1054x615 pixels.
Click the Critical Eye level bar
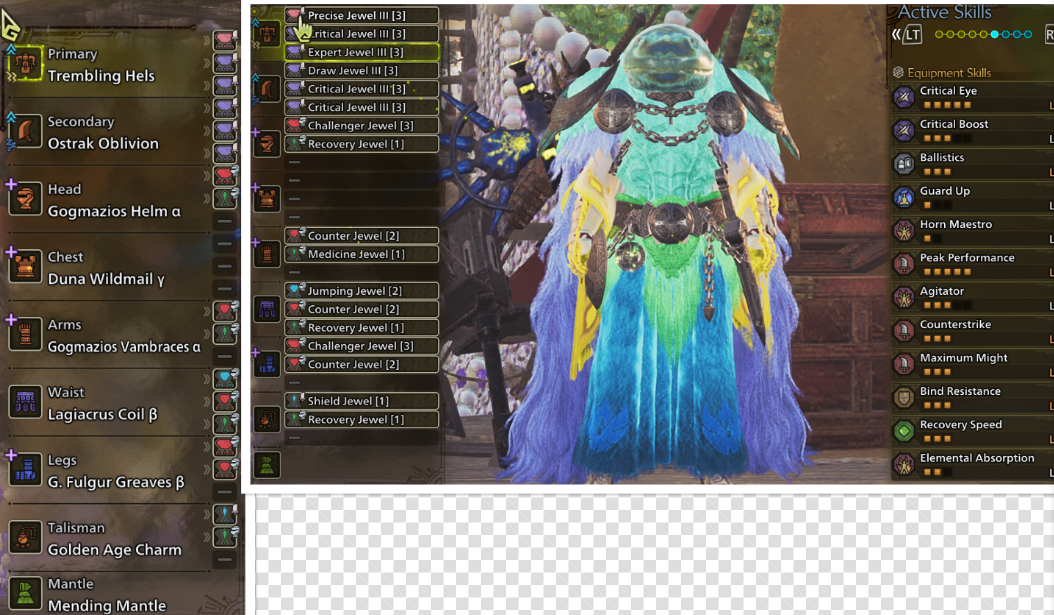coord(947,106)
